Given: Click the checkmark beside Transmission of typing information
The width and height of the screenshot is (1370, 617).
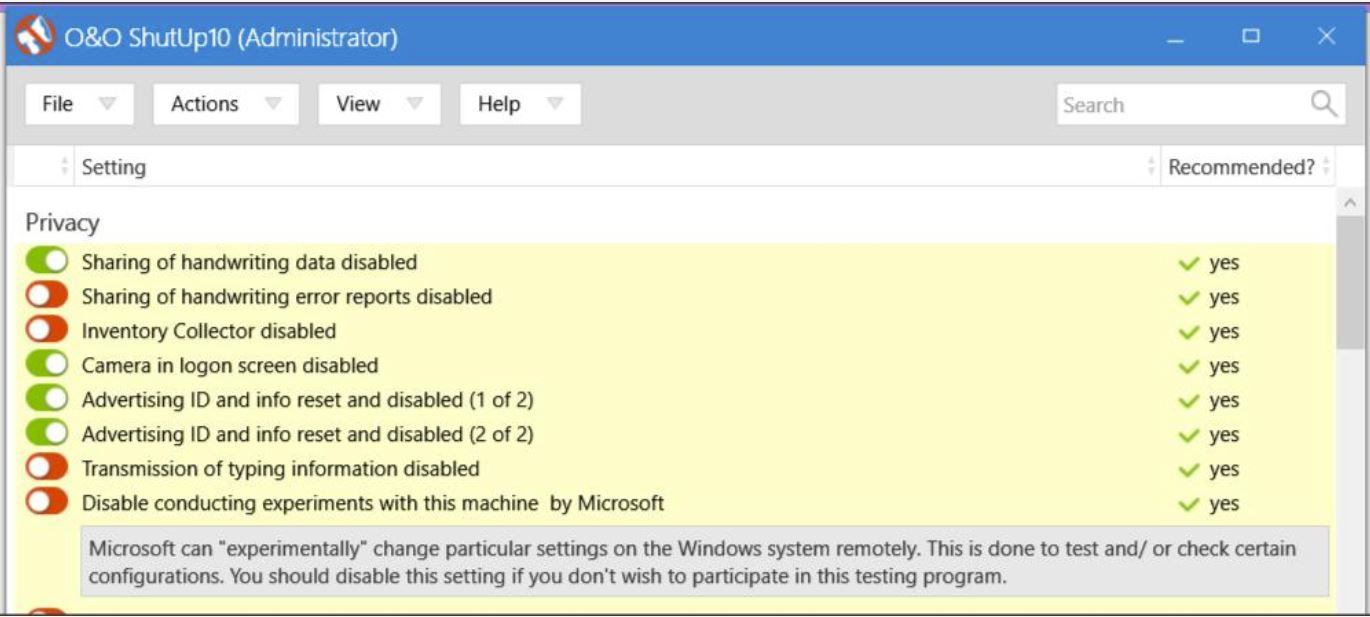Looking at the screenshot, I should pyautogui.click(x=1188, y=469).
